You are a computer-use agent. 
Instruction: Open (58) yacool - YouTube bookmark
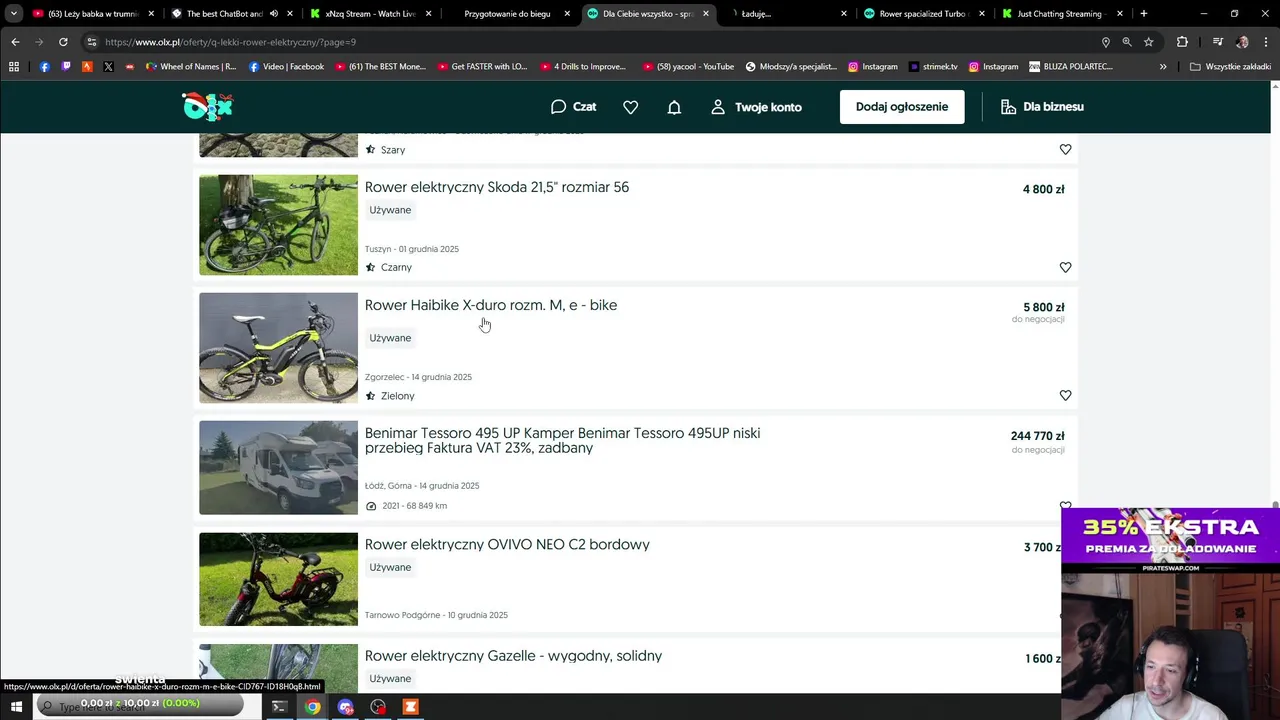click(x=688, y=67)
